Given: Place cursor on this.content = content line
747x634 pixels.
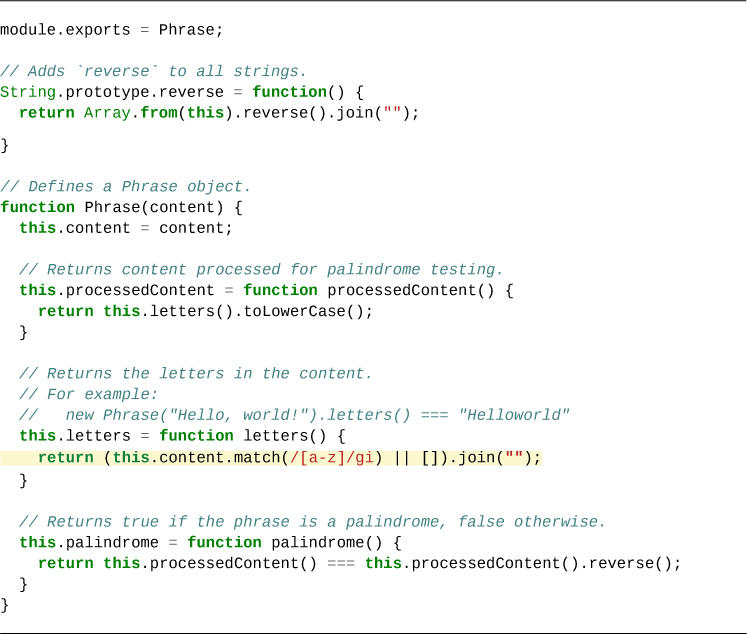Looking at the screenshot, I should (125, 228).
